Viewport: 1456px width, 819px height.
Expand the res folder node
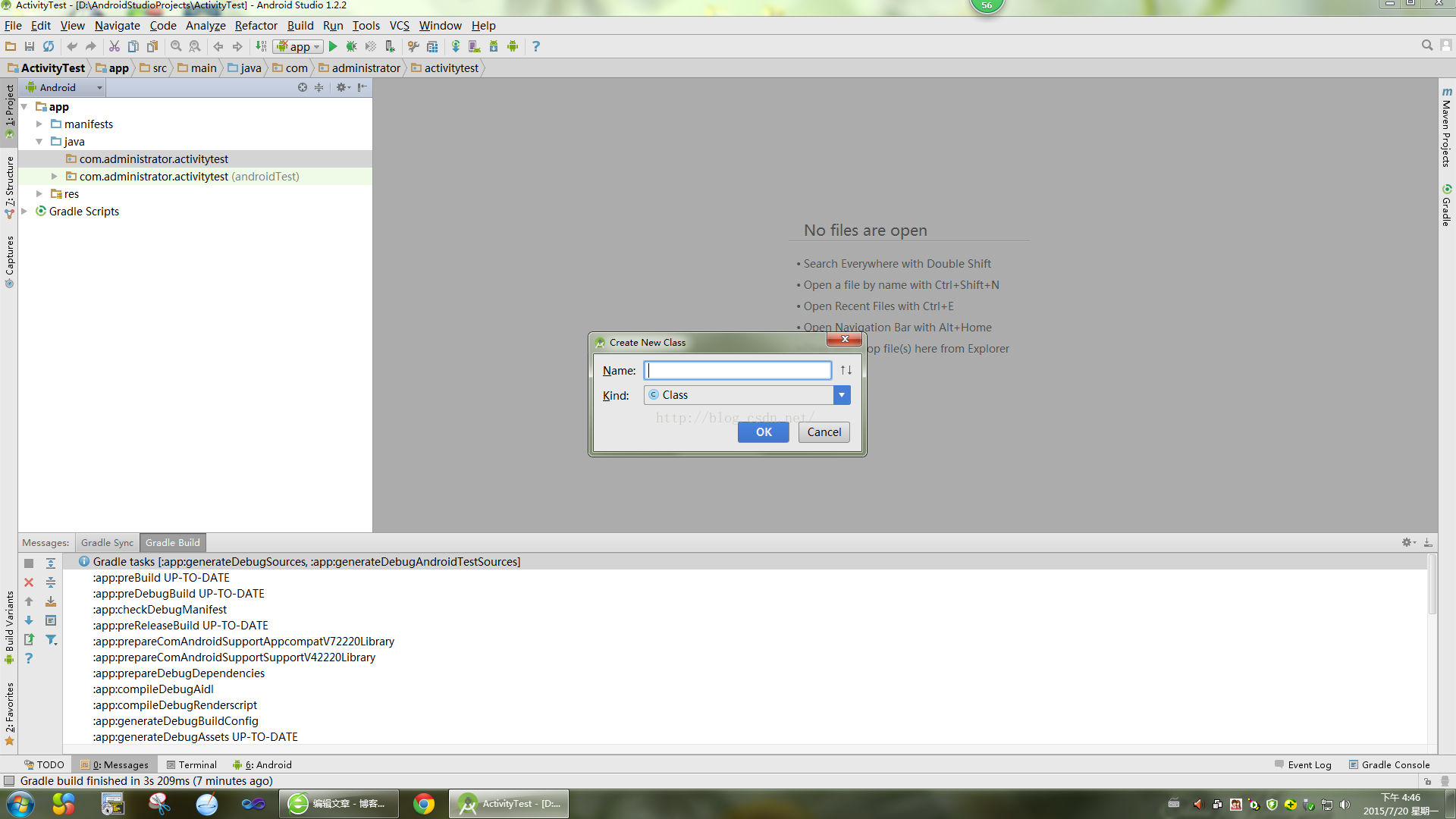(39, 194)
